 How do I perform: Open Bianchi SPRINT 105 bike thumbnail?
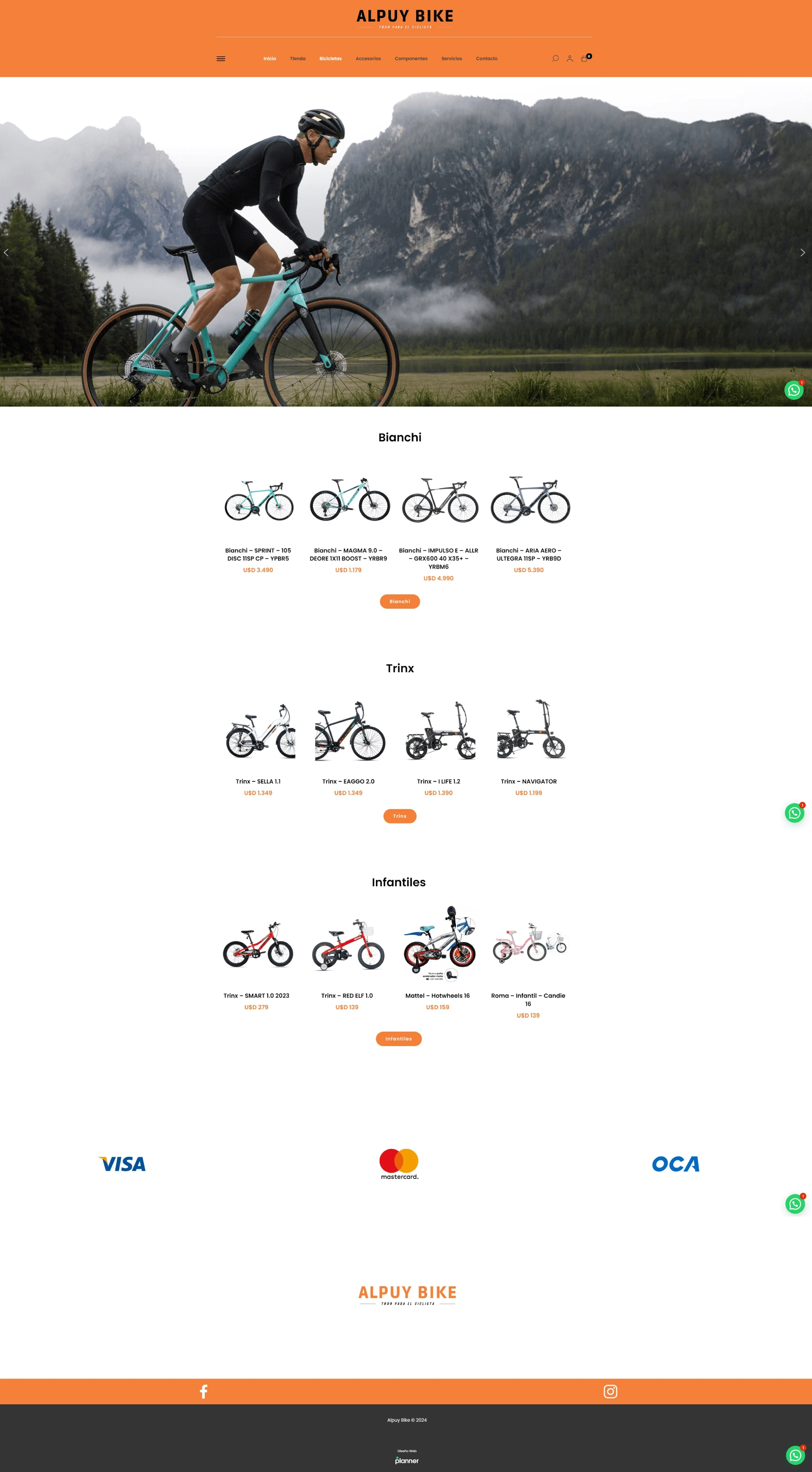pos(259,500)
